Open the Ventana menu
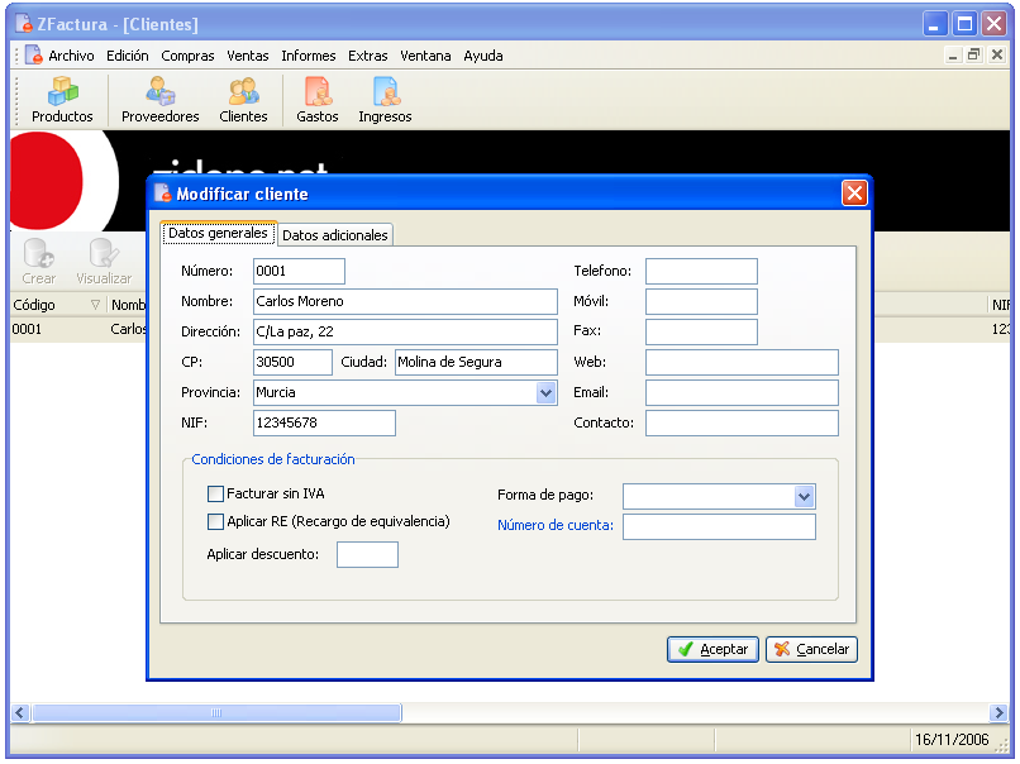This screenshot has width=1020, height=764. 425,56
